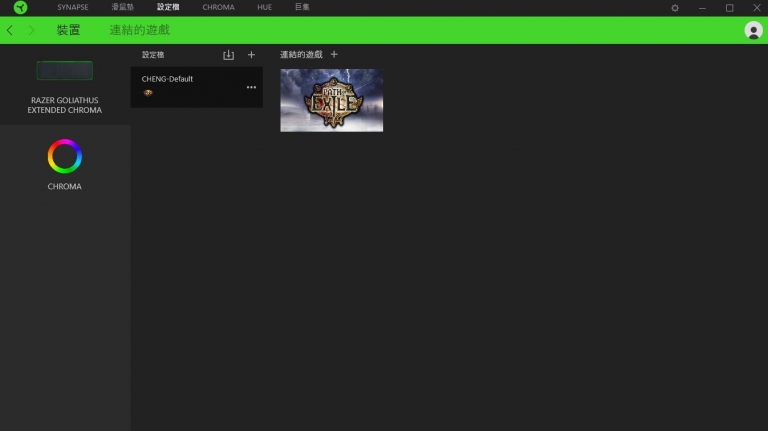Go back with the left arrow
This screenshot has height=431, width=768.
point(10,30)
